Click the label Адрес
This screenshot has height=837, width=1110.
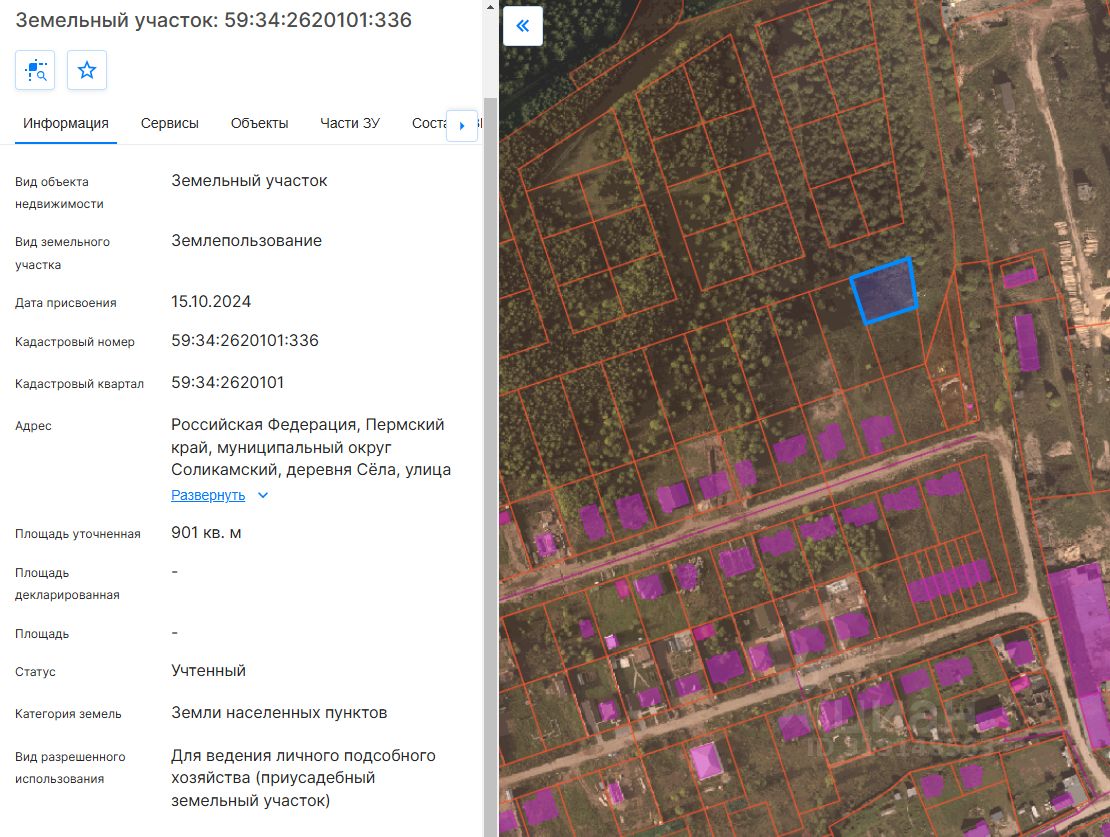click(x=33, y=426)
